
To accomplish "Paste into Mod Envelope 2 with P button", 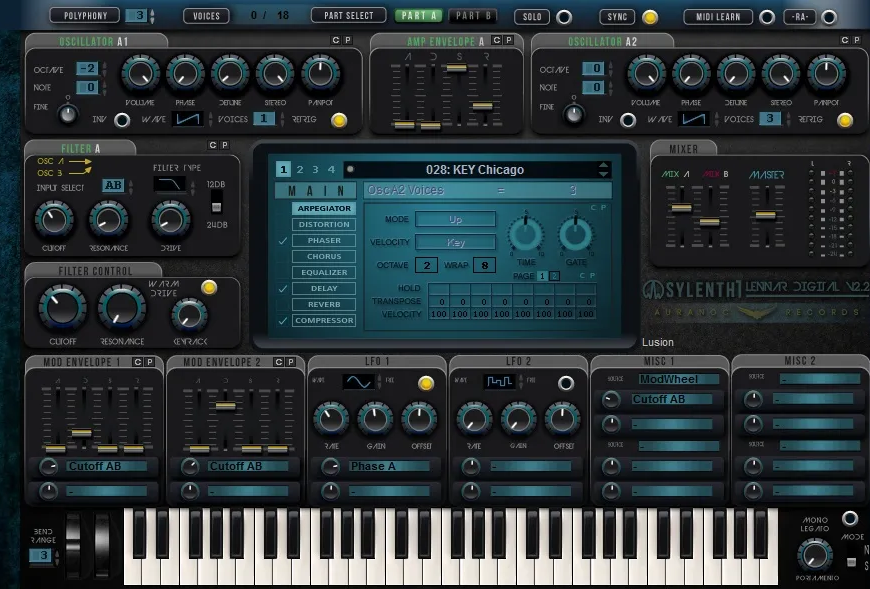I will pos(290,362).
